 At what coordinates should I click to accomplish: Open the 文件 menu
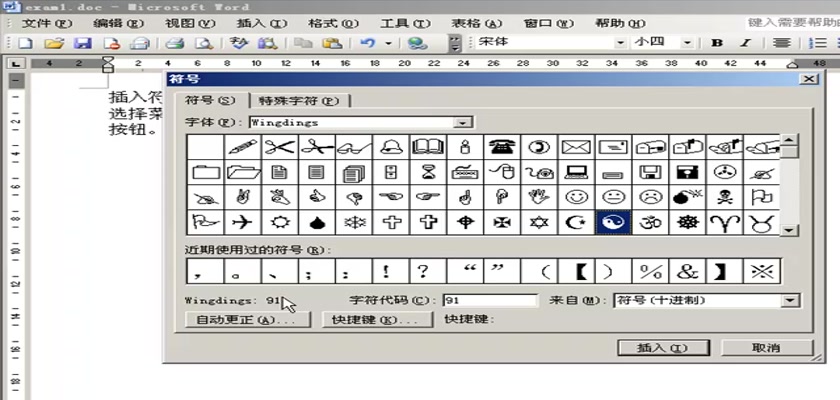(47, 24)
